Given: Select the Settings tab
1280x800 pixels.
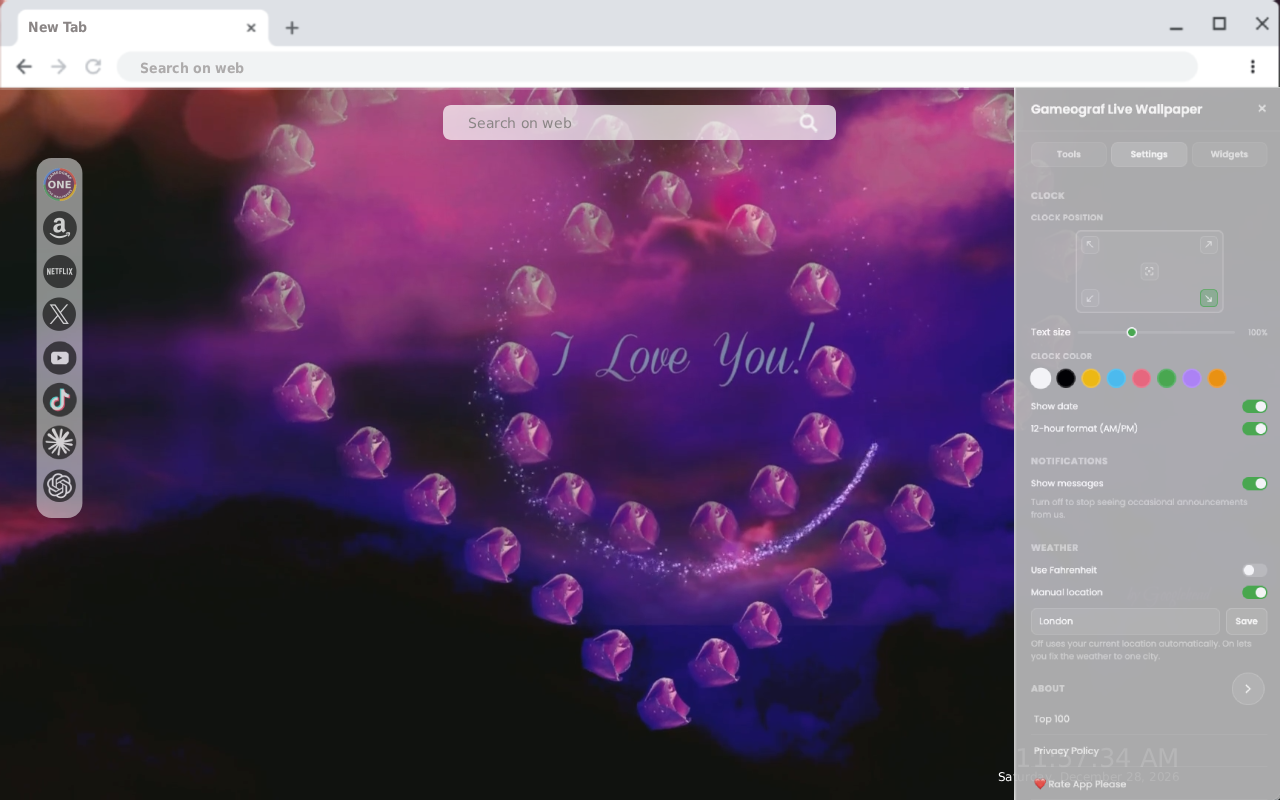Looking at the screenshot, I should coord(1148,154).
